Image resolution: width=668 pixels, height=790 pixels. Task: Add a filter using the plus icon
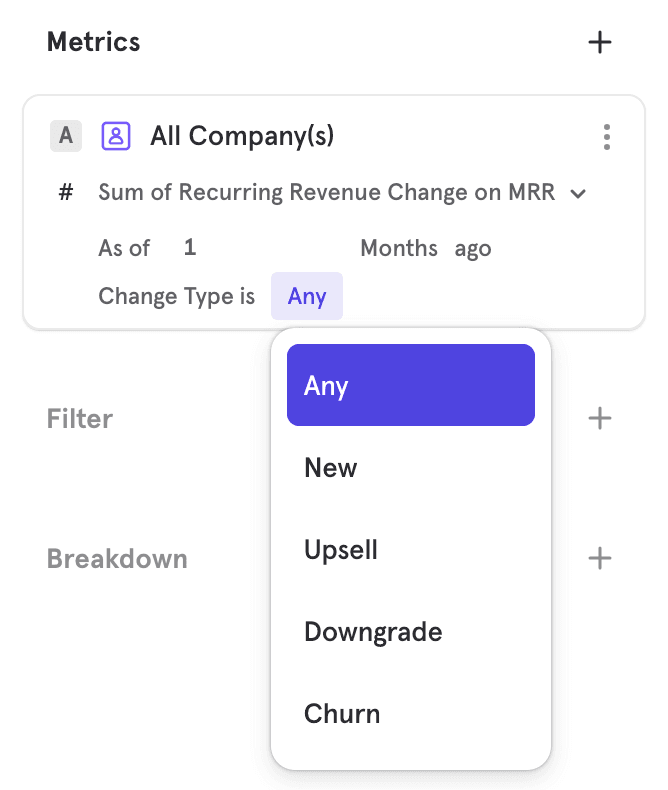coord(599,418)
